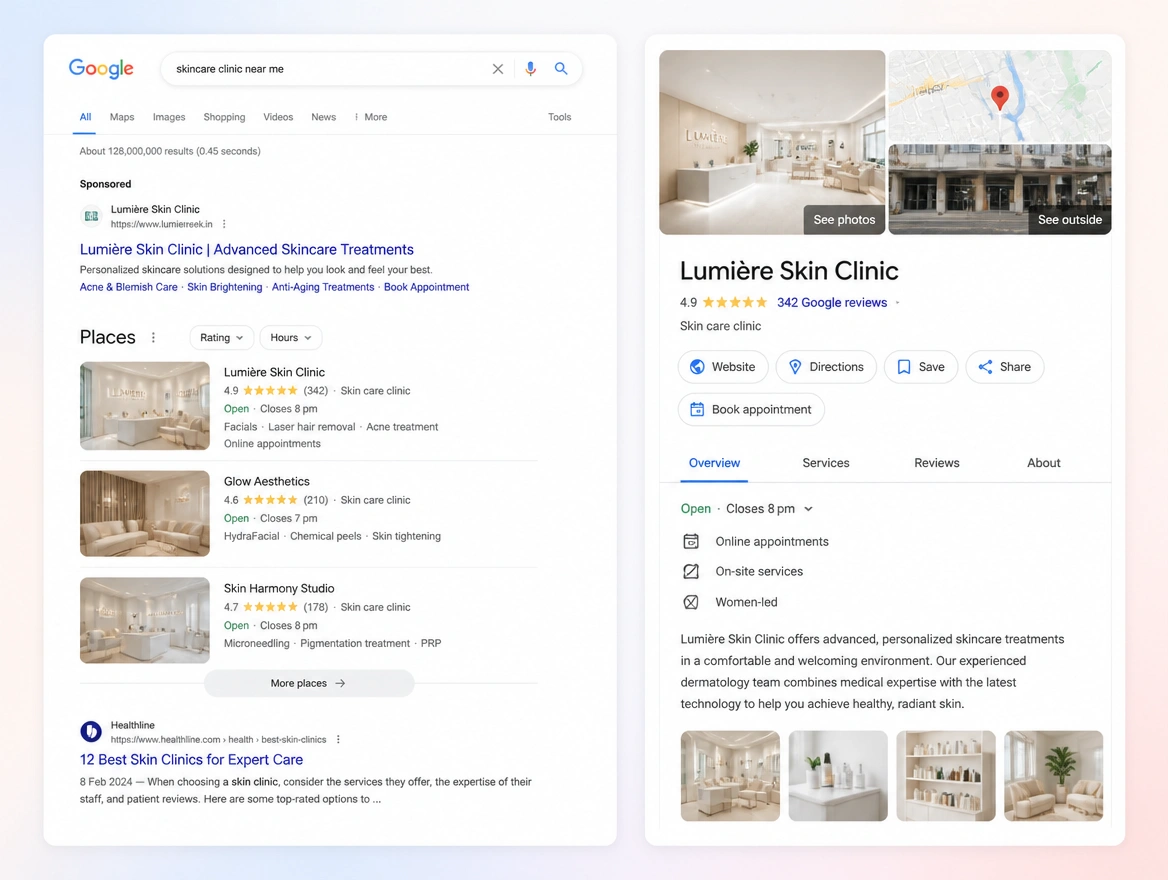
Task: Select the Glow Aesthetics place name
Action: [x=267, y=481]
